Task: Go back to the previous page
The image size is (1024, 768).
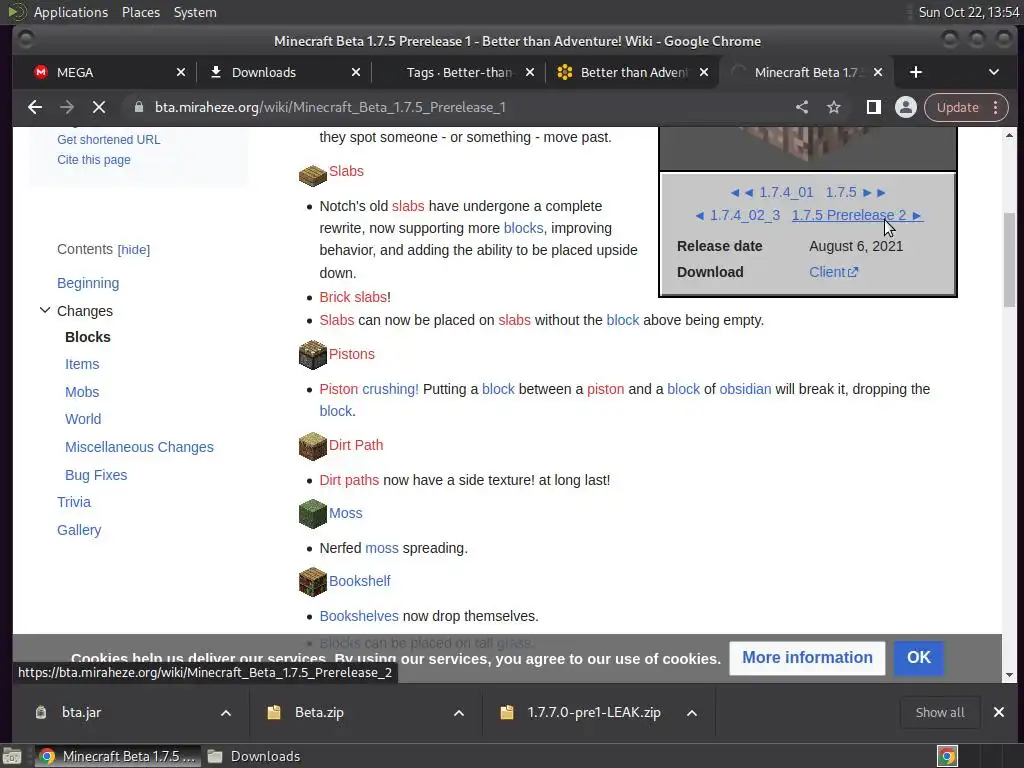Action: pyautogui.click(x=35, y=107)
